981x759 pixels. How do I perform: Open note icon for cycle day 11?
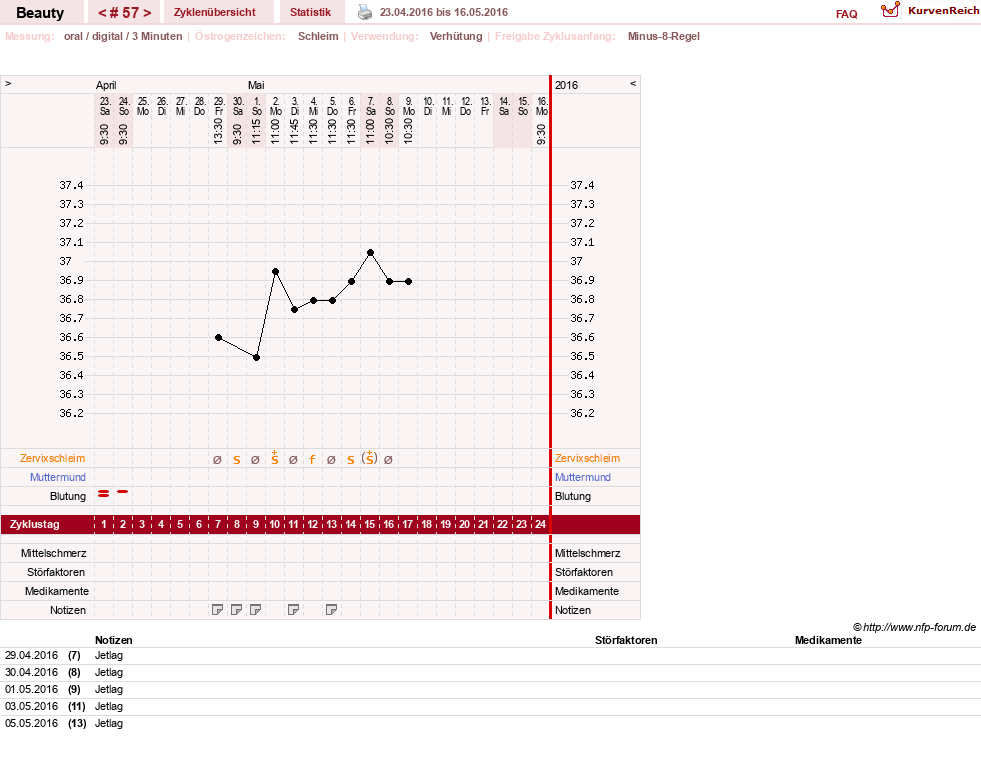tap(293, 609)
